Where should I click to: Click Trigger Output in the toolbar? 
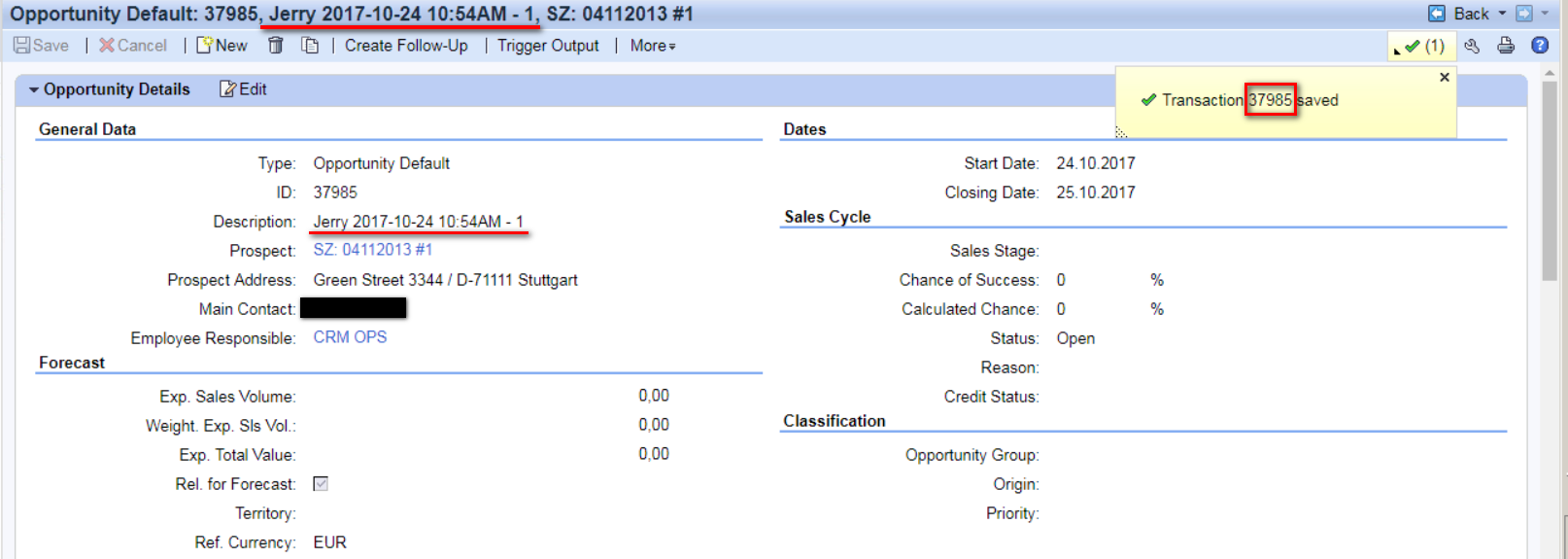[548, 46]
